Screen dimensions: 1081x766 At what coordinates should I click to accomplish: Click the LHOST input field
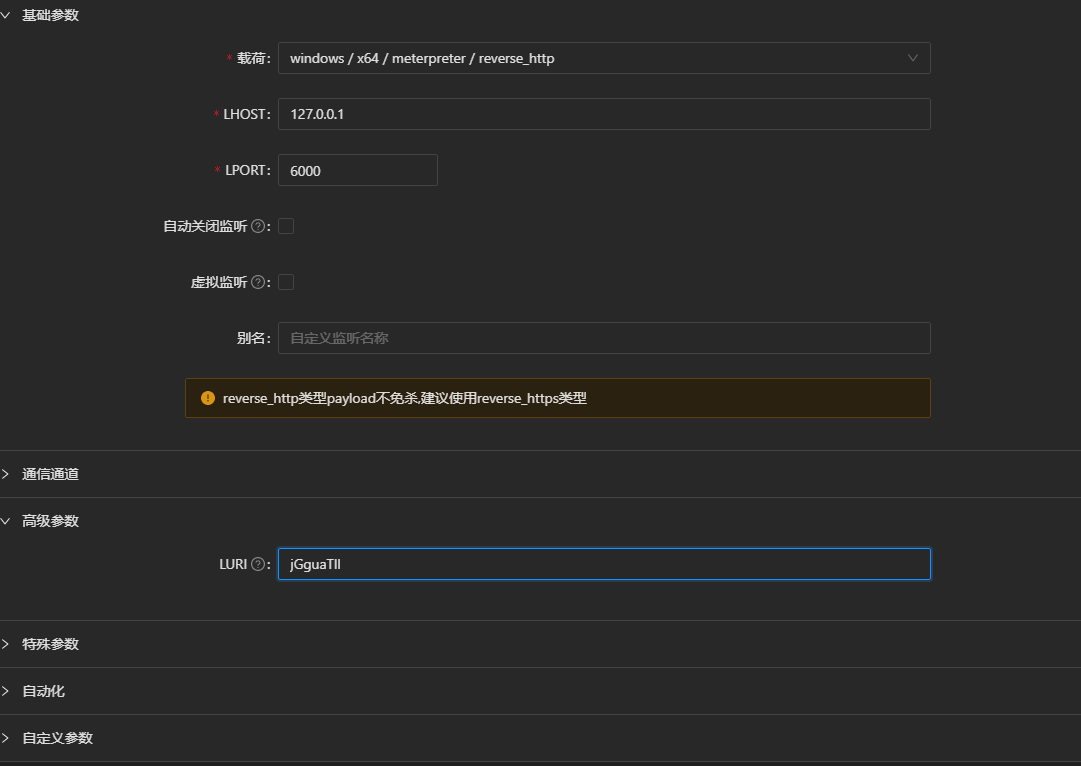pyautogui.click(x=604, y=114)
